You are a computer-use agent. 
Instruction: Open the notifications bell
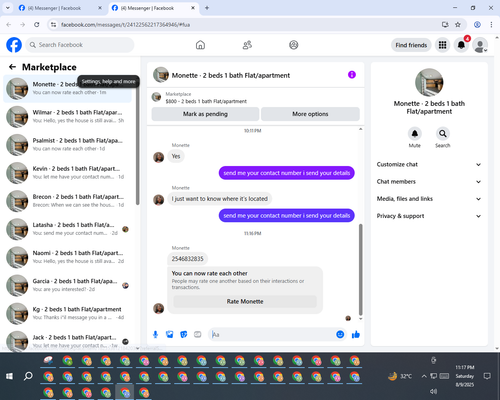click(461, 45)
